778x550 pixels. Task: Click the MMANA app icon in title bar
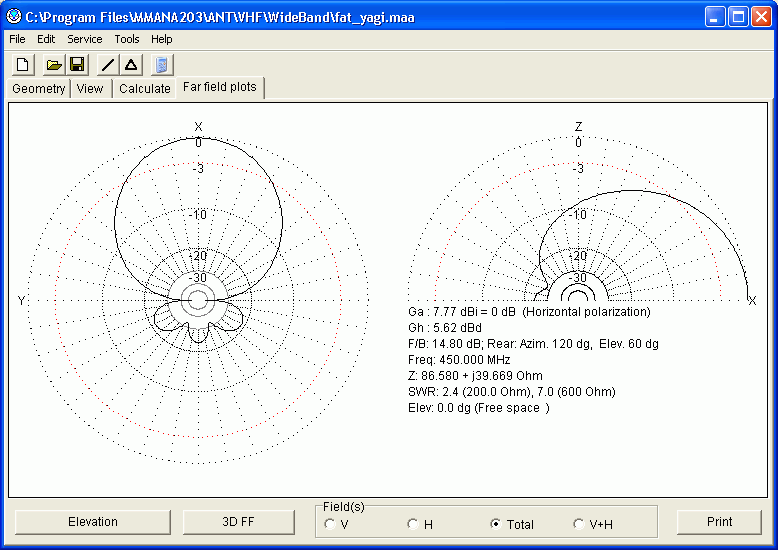point(13,17)
